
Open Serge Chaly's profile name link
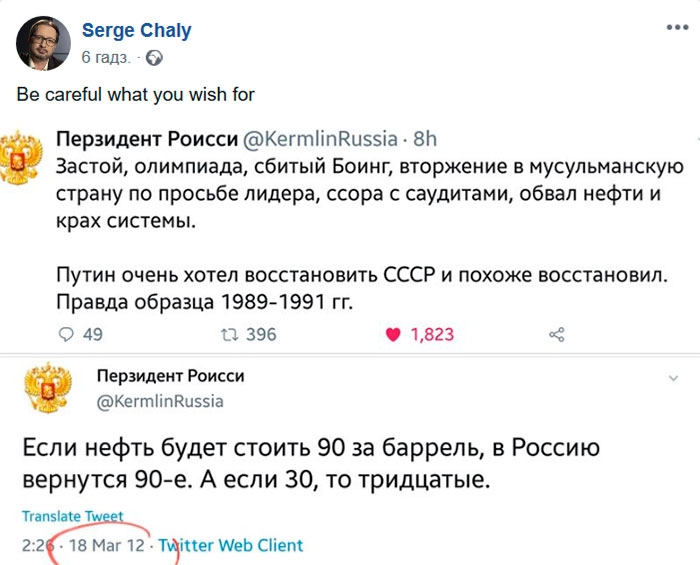(135, 32)
